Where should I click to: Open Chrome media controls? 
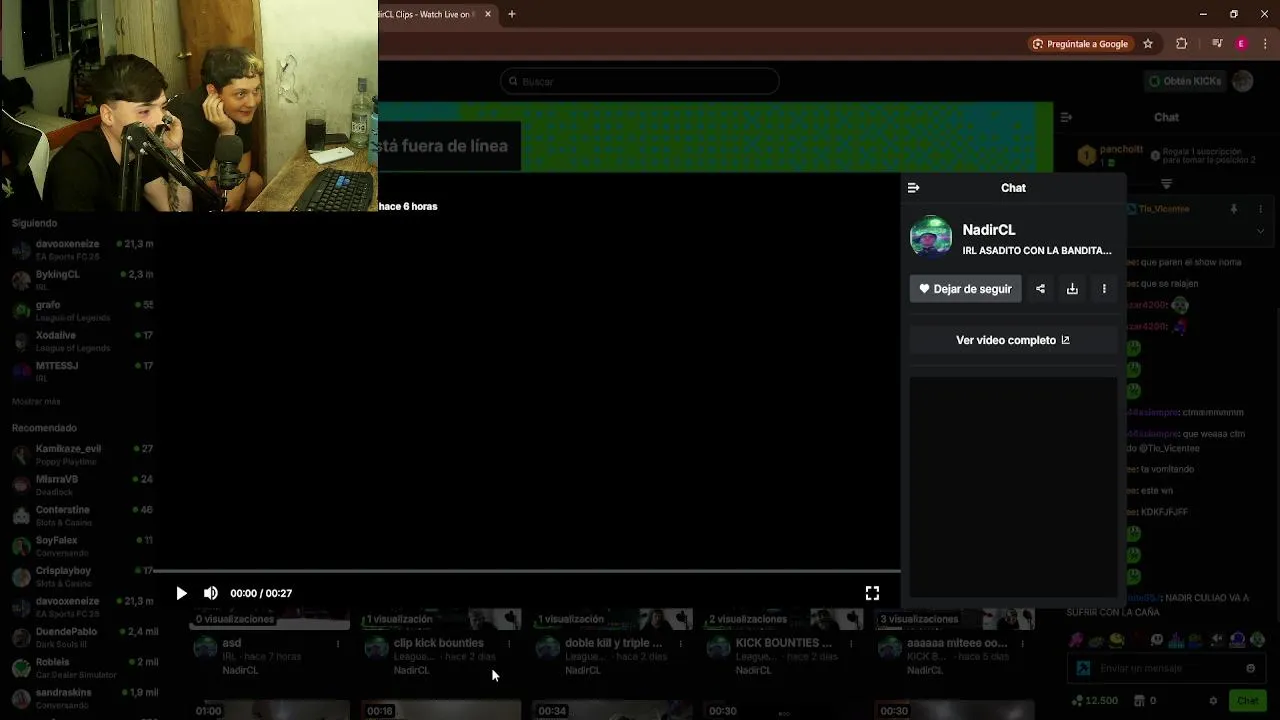(1217, 44)
